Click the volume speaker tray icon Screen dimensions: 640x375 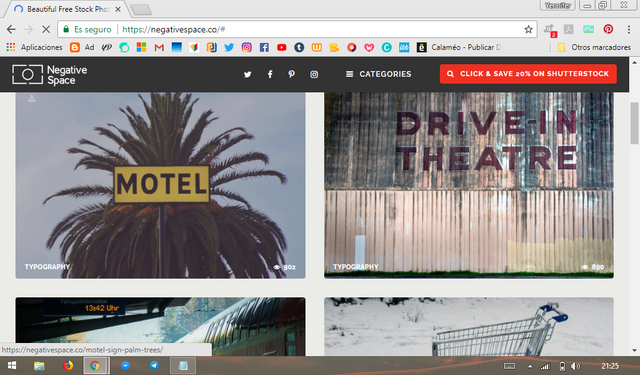575,366
